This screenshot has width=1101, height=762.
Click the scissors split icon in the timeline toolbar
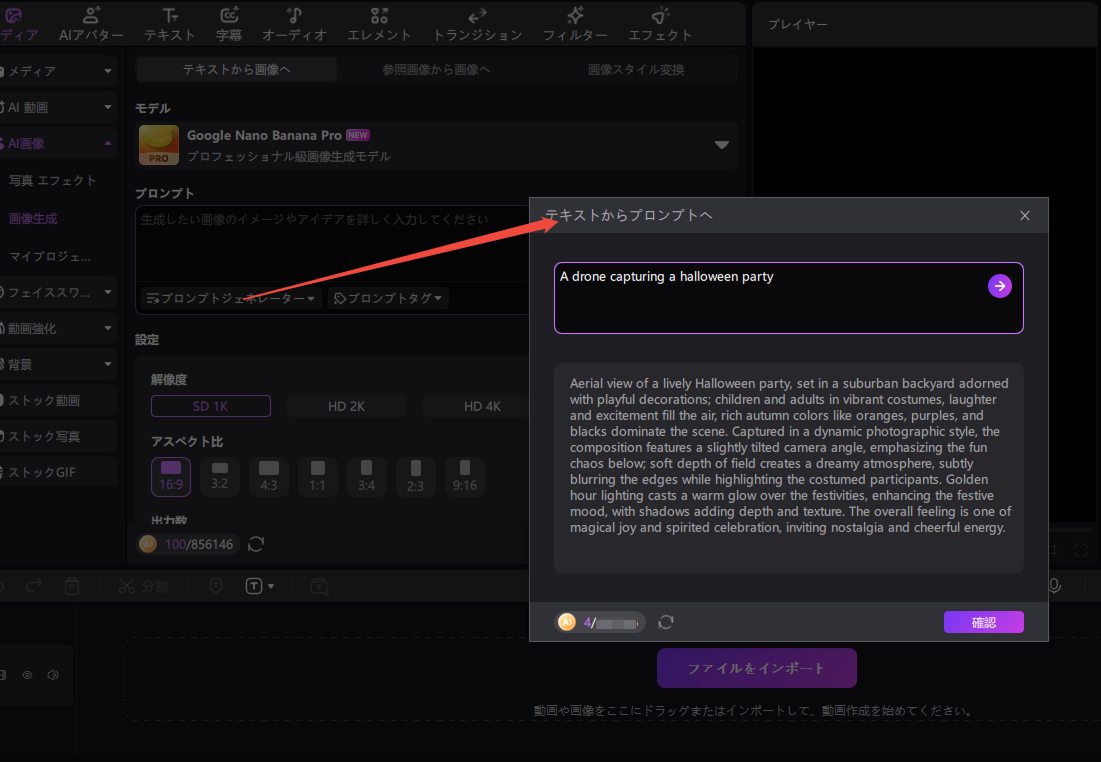[x=127, y=586]
